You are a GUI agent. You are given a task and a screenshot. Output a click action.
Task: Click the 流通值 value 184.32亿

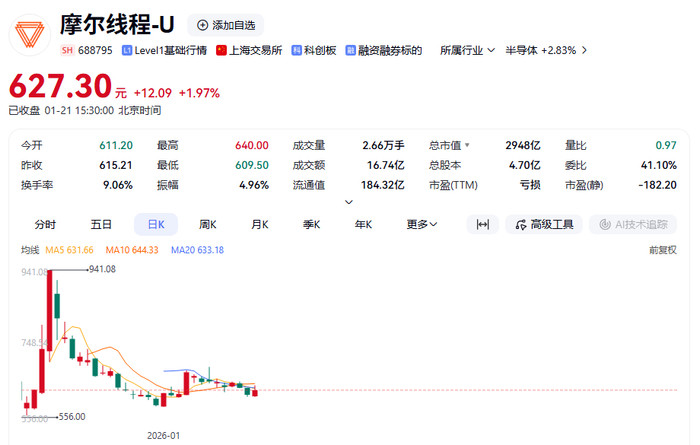(x=383, y=185)
